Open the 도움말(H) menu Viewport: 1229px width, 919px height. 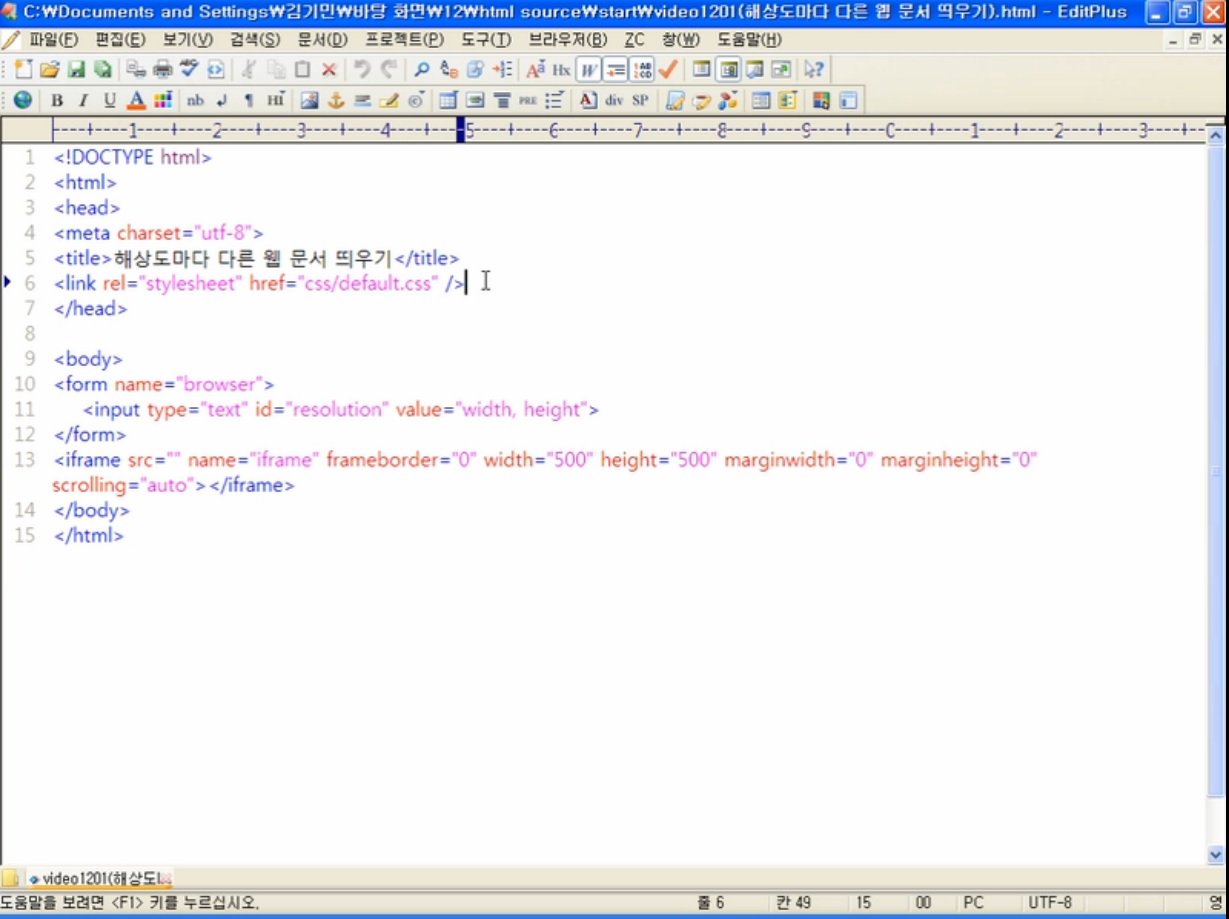(x=749, y=40)
